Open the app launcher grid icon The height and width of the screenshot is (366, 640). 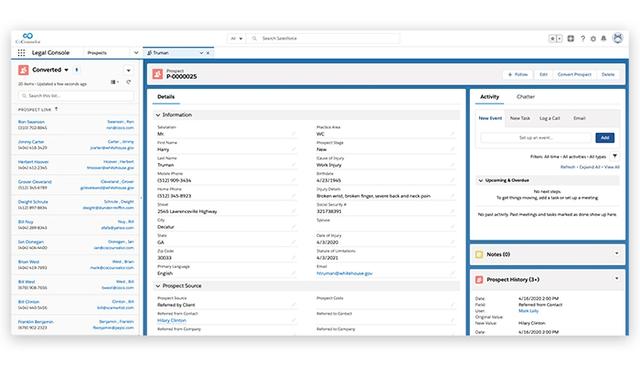(21, 53)
